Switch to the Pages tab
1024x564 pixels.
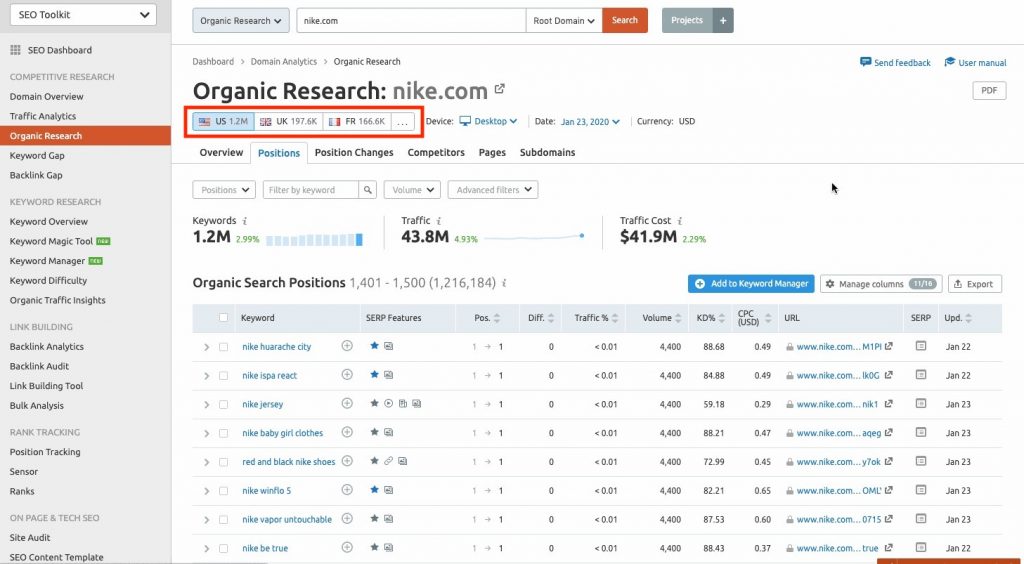(x=492, y=152)
